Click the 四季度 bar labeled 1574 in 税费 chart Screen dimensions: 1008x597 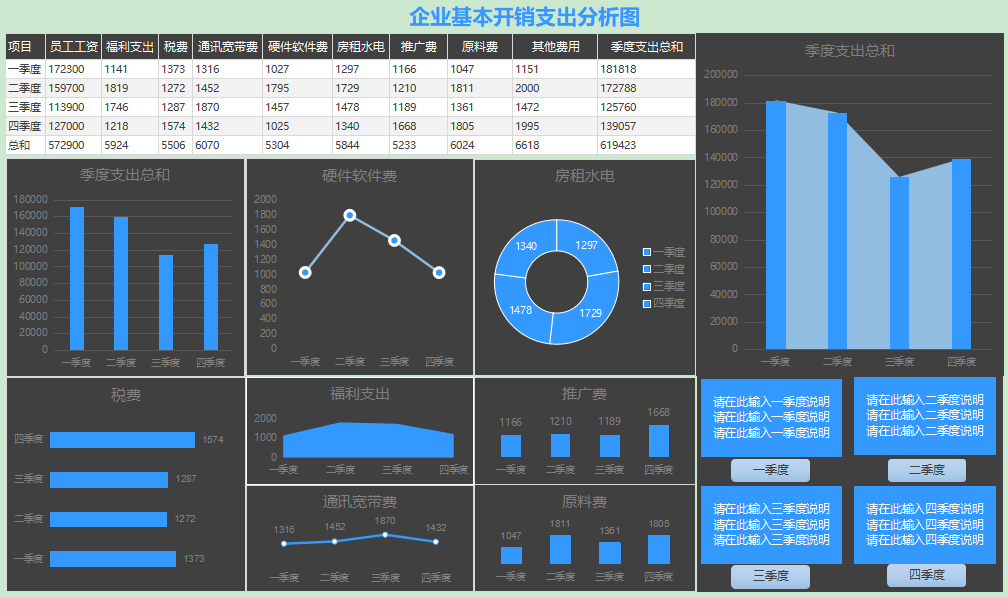coord(122,440)
